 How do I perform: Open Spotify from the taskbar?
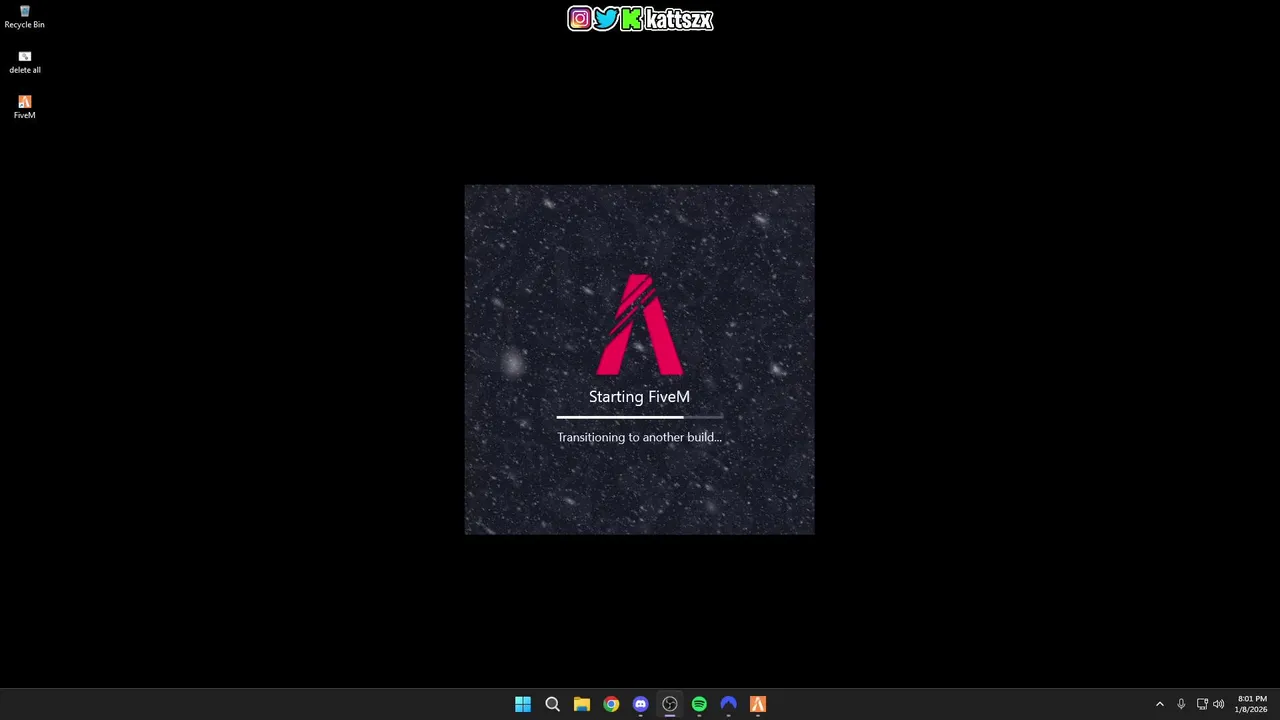click(699, 704)
